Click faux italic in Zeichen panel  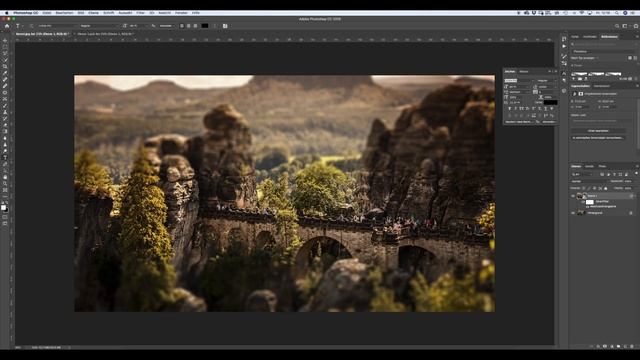(516, 109)
